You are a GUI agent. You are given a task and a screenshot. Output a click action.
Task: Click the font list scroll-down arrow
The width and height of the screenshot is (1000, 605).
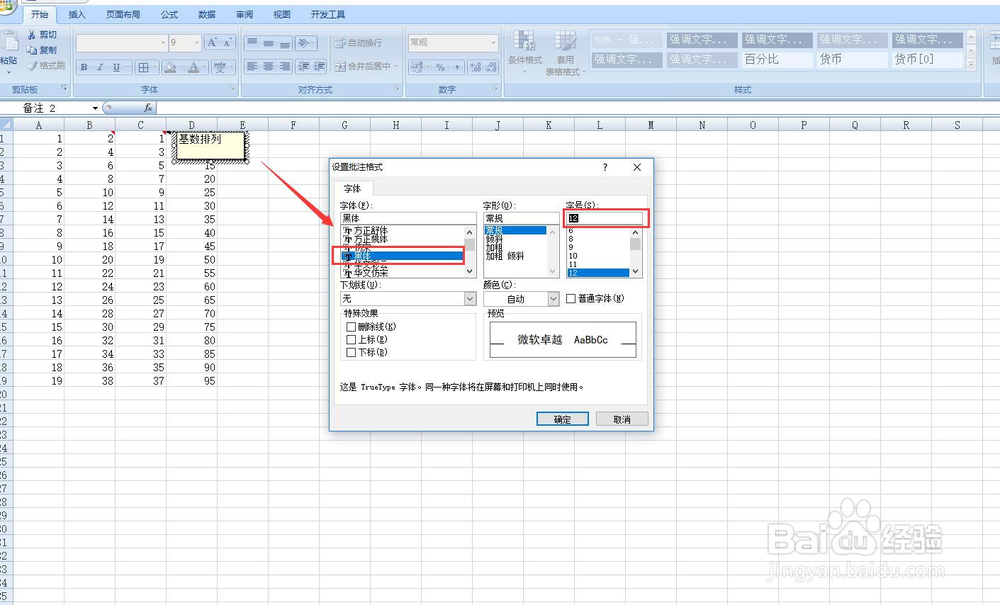click(470, 271)
